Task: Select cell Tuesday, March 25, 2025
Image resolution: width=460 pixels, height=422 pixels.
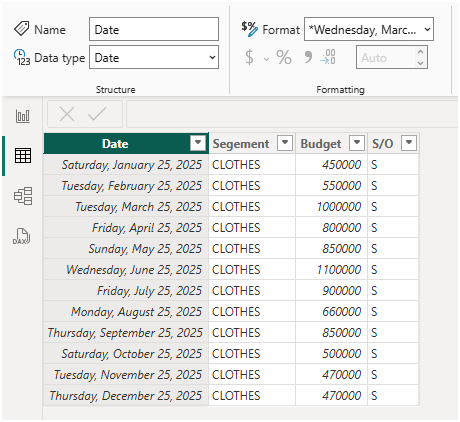Action: [x=126, y=207]
